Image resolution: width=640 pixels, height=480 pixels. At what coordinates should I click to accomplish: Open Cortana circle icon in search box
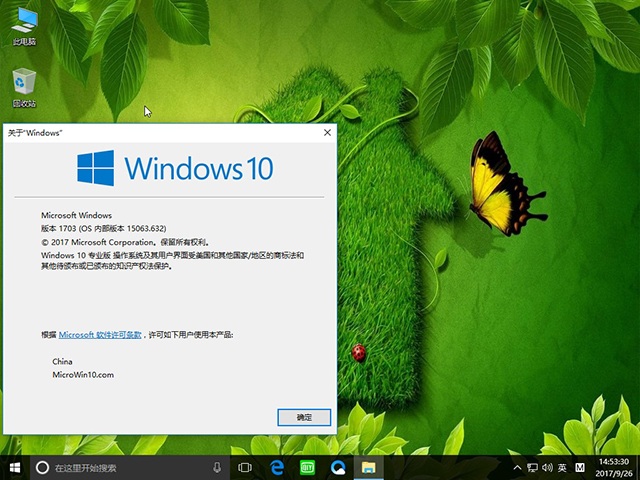[42, 468]
